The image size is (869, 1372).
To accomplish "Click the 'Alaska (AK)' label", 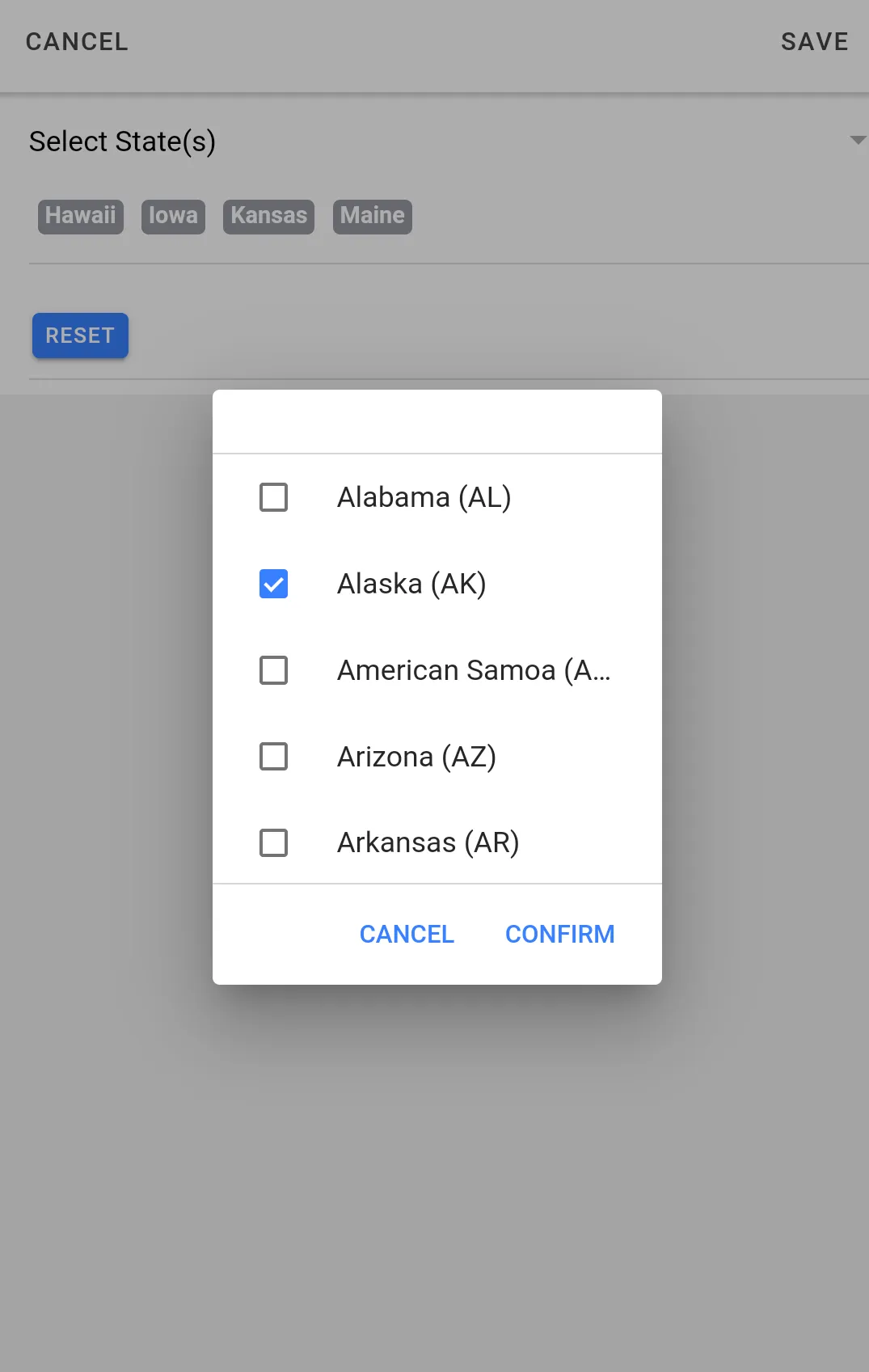I will (411, 584).
